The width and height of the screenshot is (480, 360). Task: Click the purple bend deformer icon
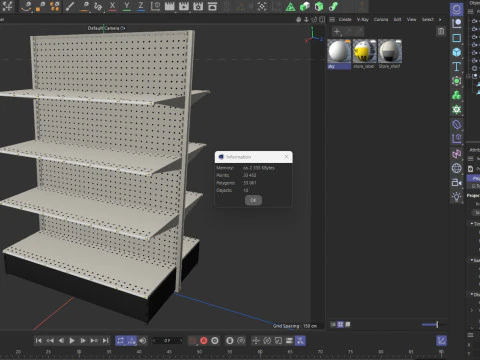click(x=457, y=124)
